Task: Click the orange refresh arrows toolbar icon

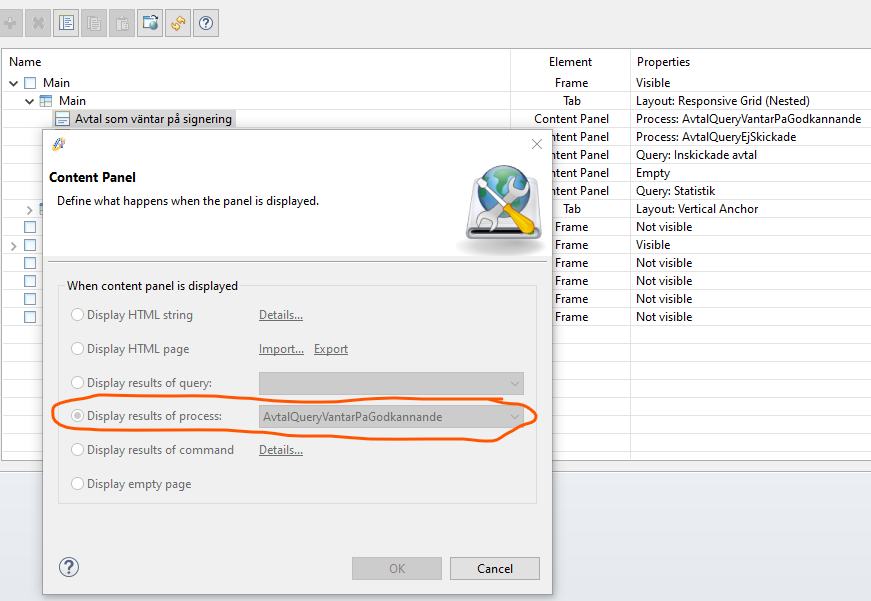Action: click(x=178, y=23)
